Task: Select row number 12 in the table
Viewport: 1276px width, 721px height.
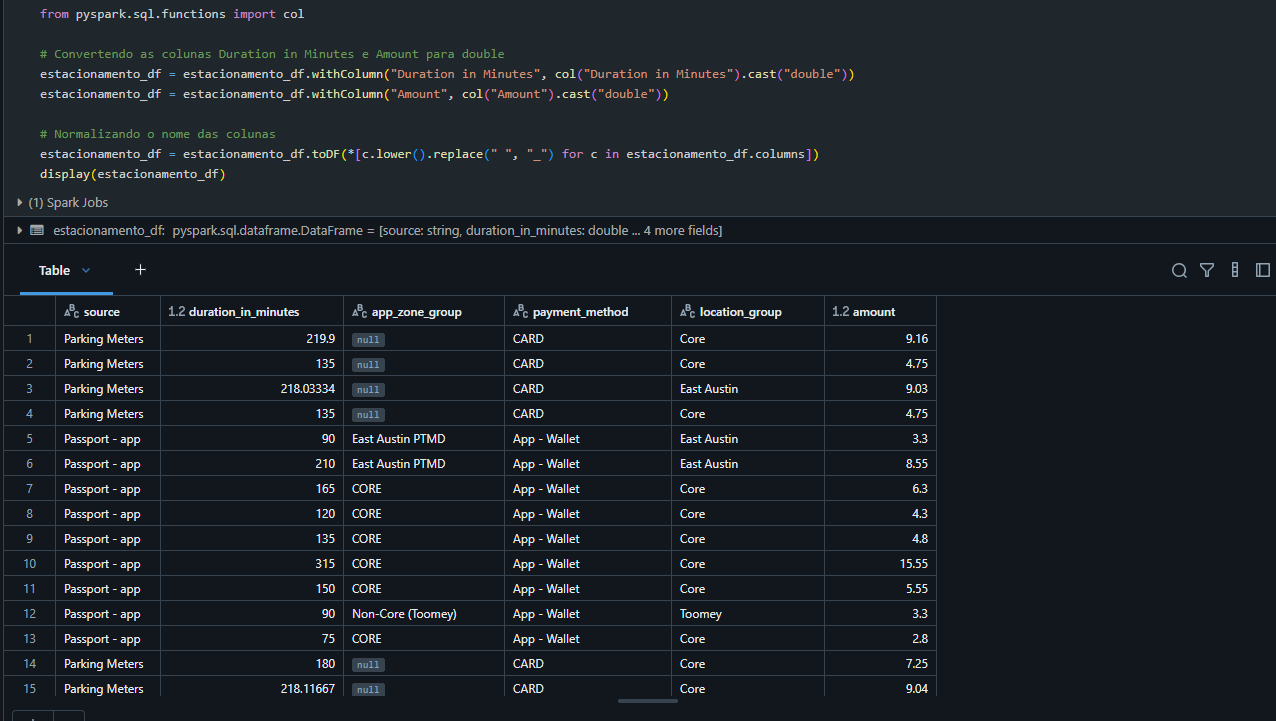Action: (x=30, y=614)
